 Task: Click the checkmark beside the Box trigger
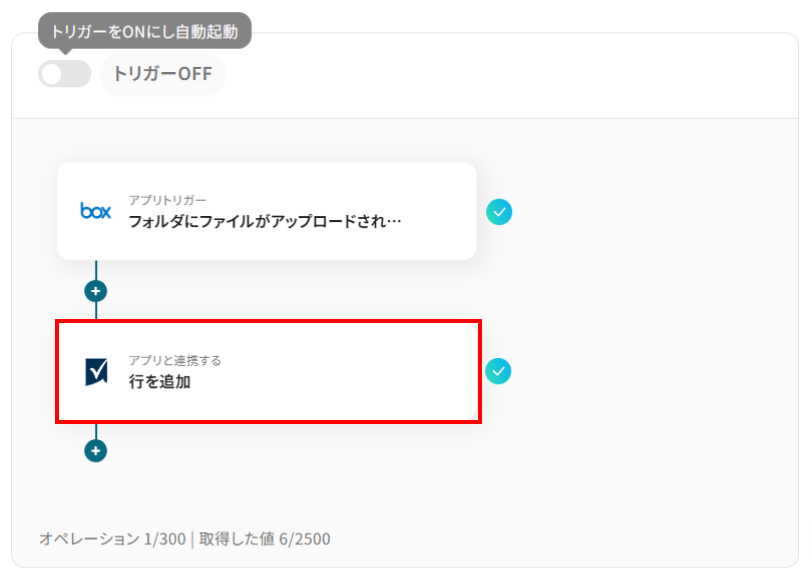click(x=498, y=211)
